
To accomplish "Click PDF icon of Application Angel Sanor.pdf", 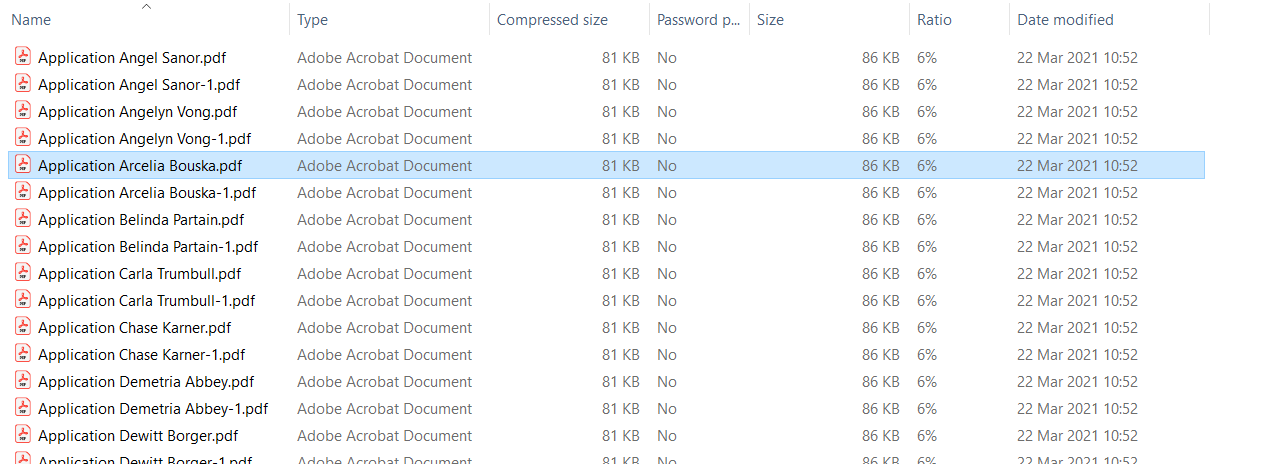I will 22,57.
